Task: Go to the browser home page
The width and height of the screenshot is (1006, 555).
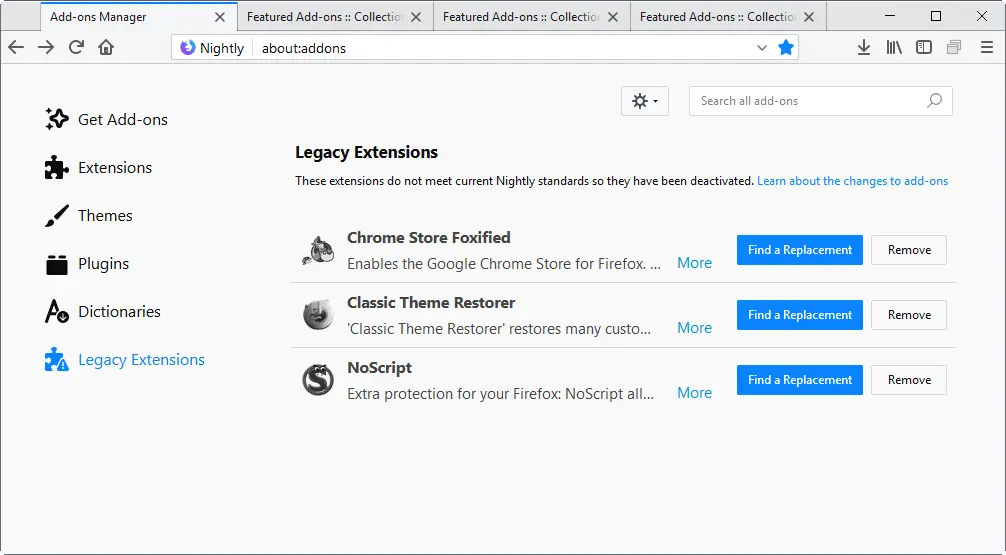Action: click(106, 47)
